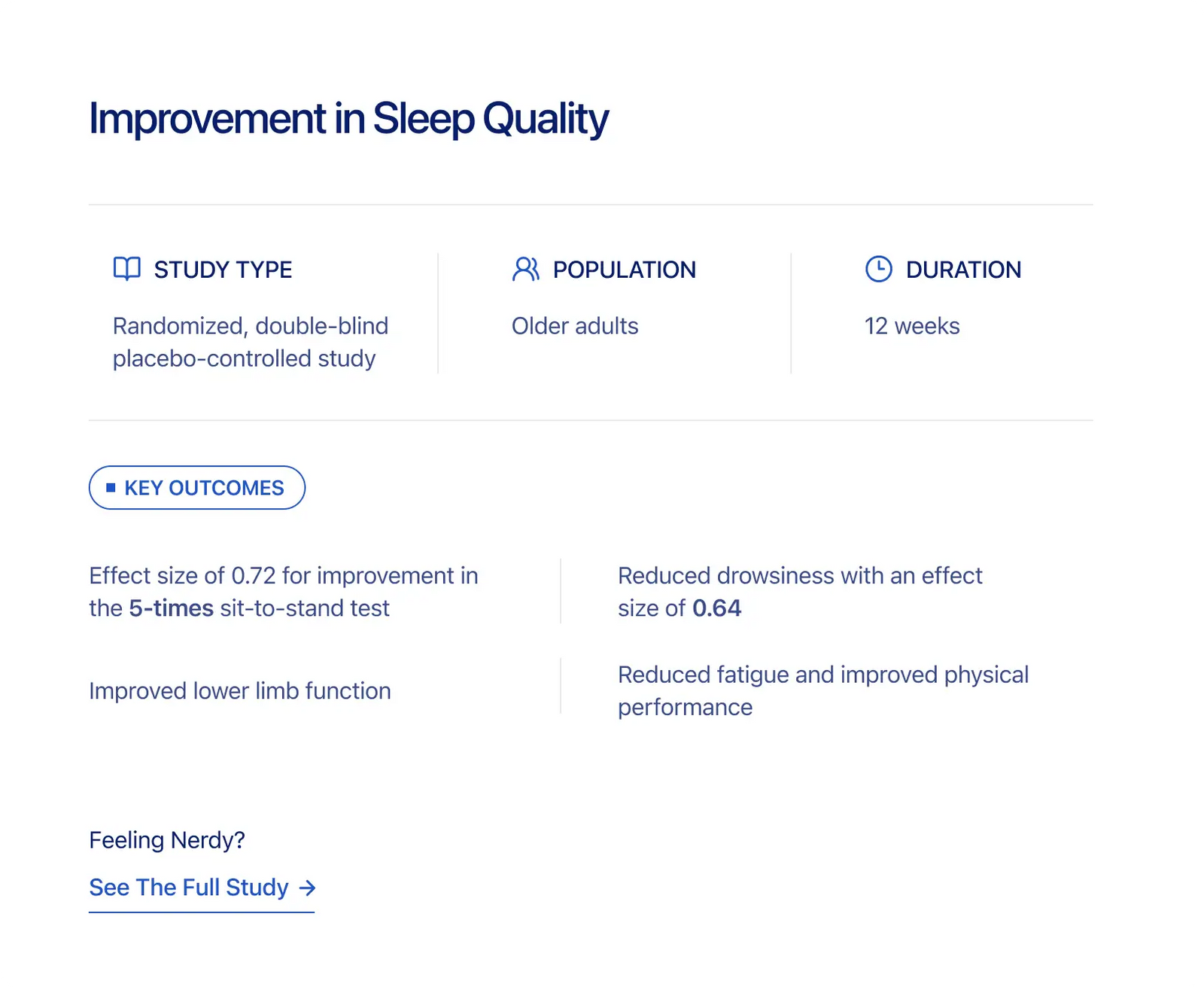
Task: Click the KEY OUTCOMES pill badge
Action: pyautogui.click(x=197, y=488)
